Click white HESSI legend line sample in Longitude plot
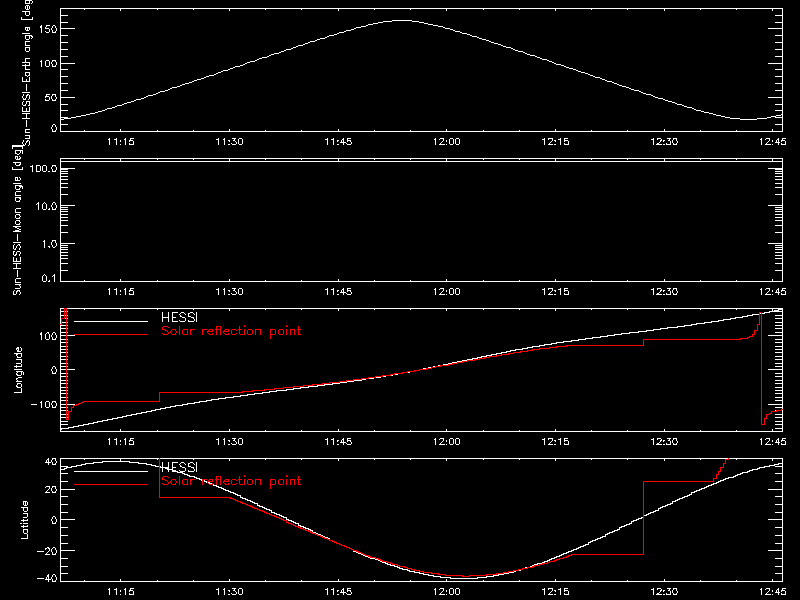This screenshot has height=600, width=800. coord(111,321)
